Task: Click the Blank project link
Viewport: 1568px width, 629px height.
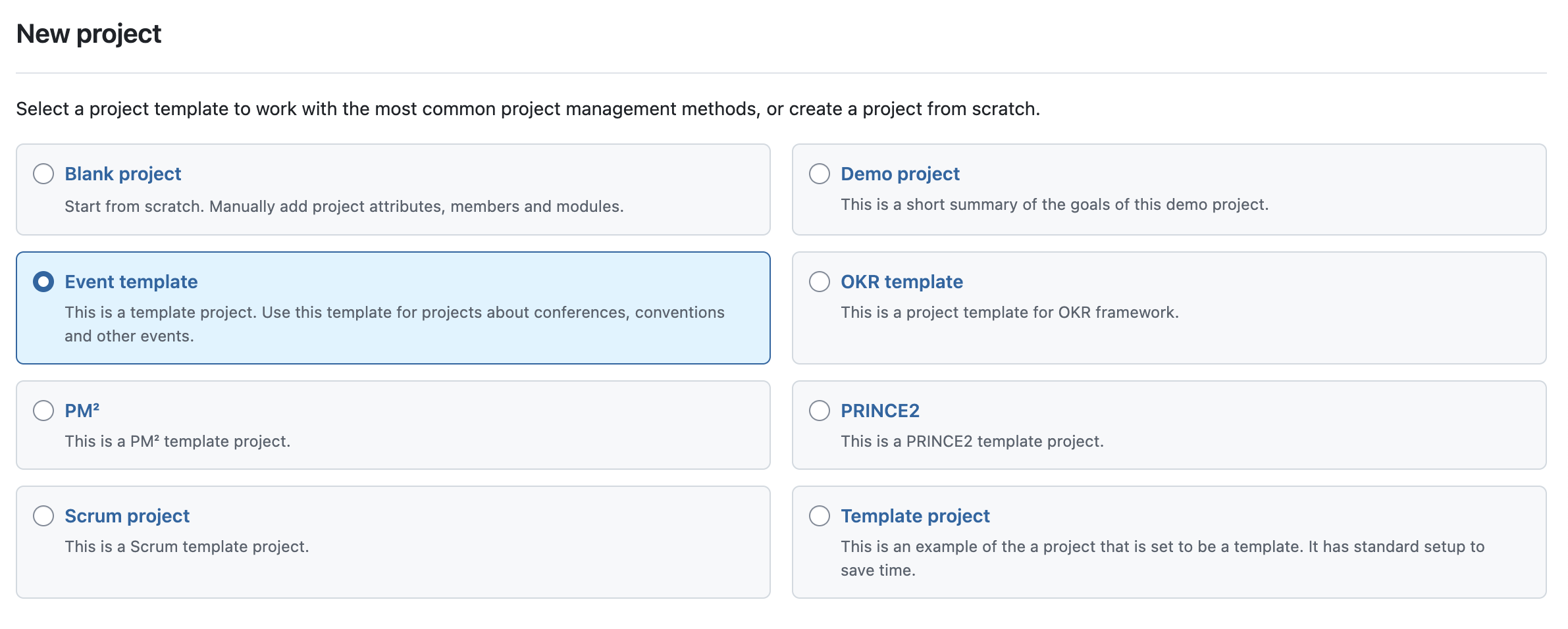Action: click(x=122, y=174)
